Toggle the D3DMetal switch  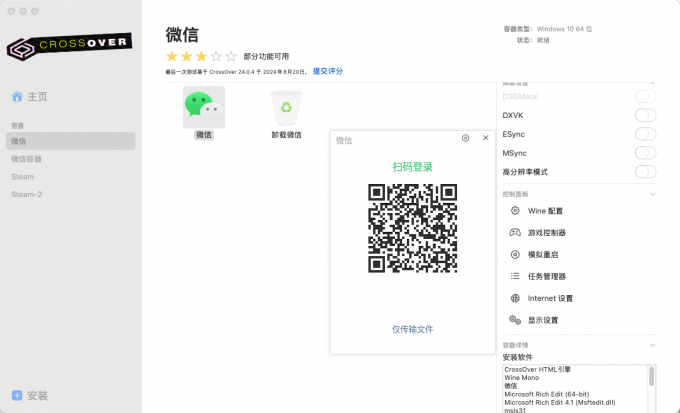pos(645,96)
